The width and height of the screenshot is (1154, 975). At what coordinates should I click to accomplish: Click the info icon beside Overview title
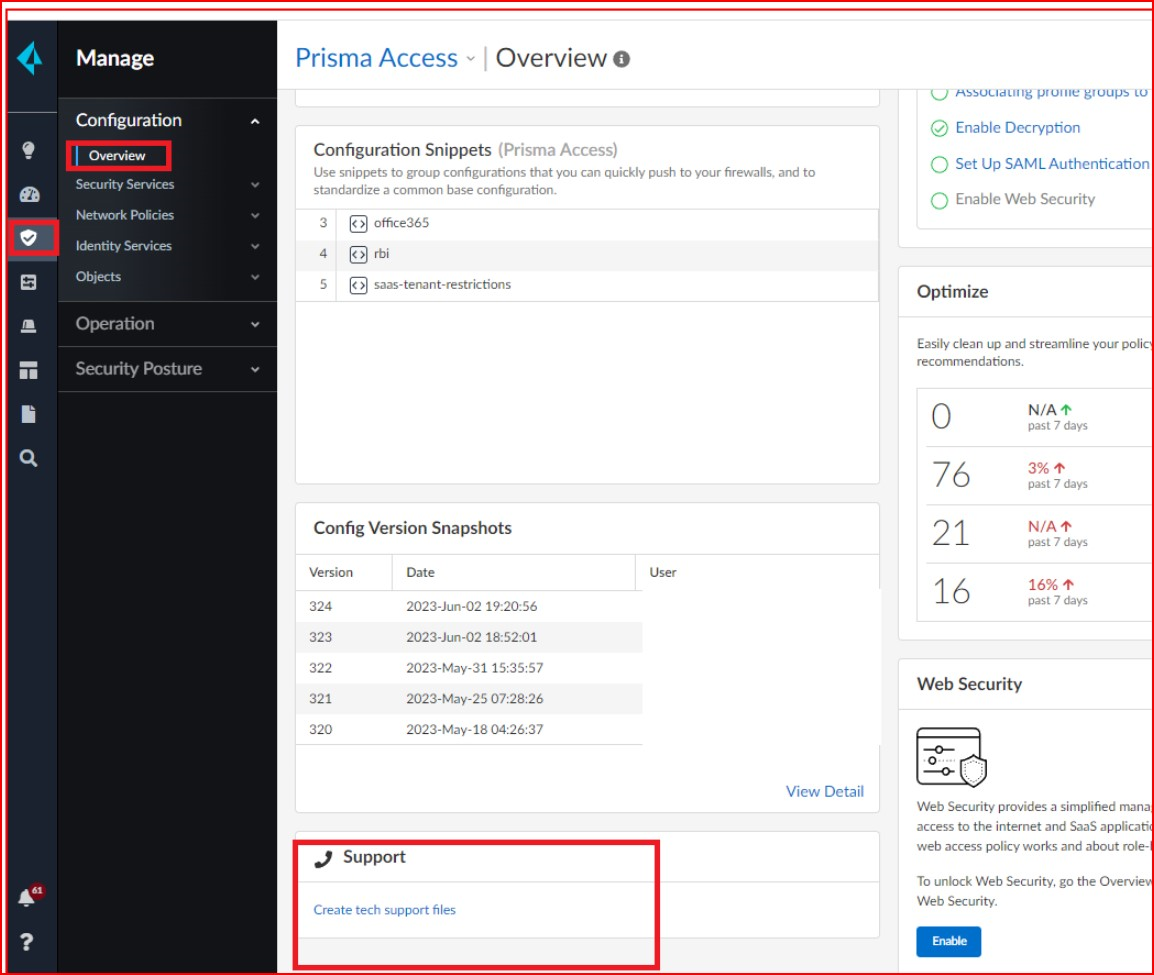coord(621,59)
